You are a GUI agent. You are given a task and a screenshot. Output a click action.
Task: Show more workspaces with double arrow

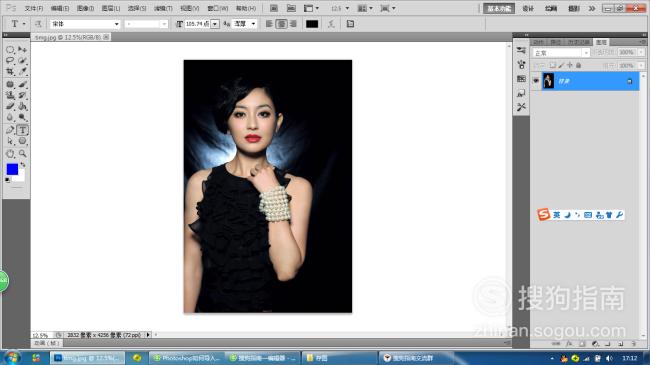(x=592, y=8)
